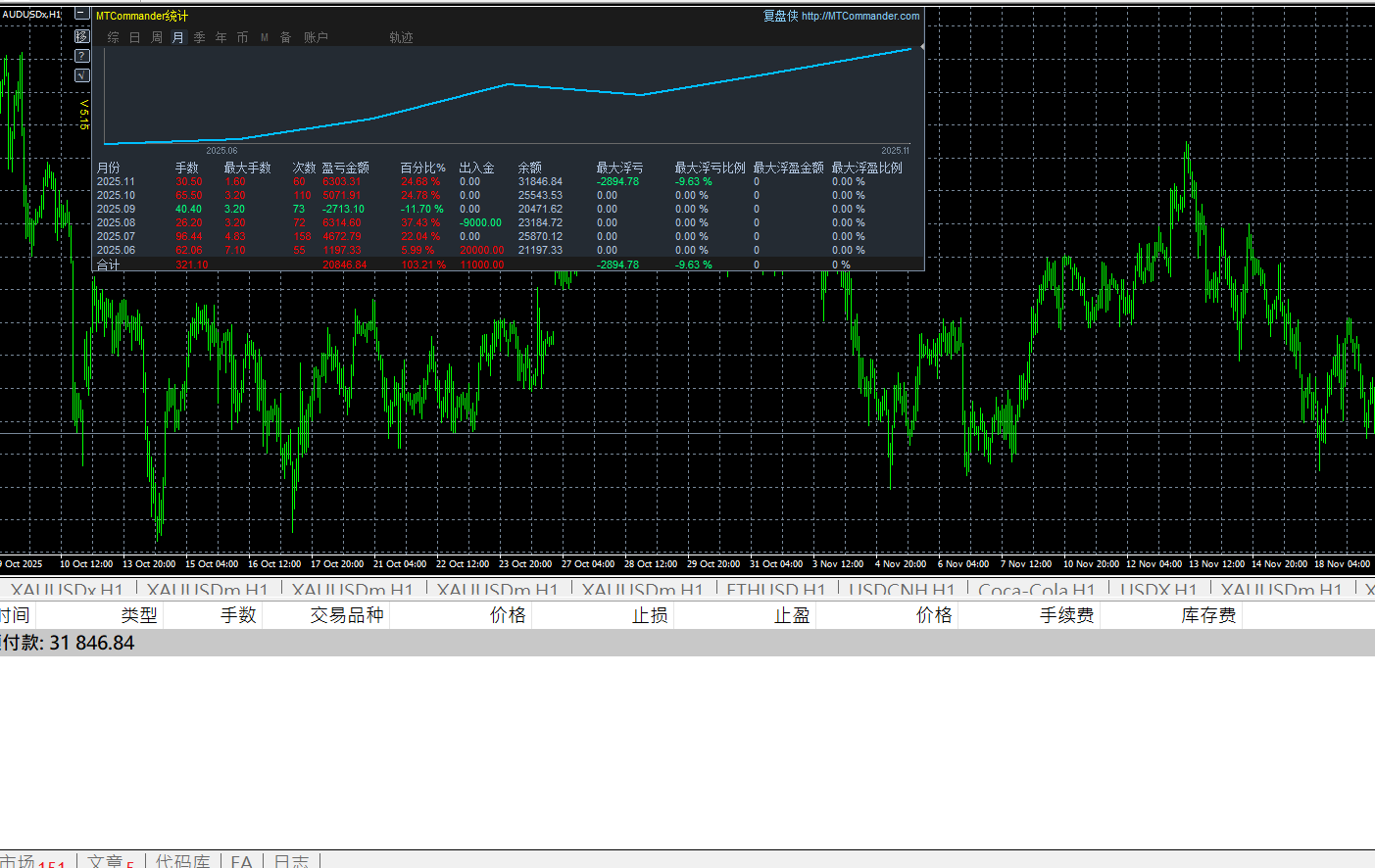Click the percentage value 103.21 %
Viewport: 1375px width, 868px height.
(x=423, y=265)
